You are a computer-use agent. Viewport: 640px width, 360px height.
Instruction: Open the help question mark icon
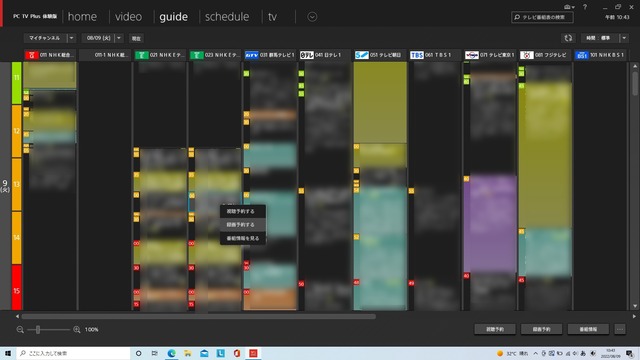pyautogui.click(x=585, y=7)
